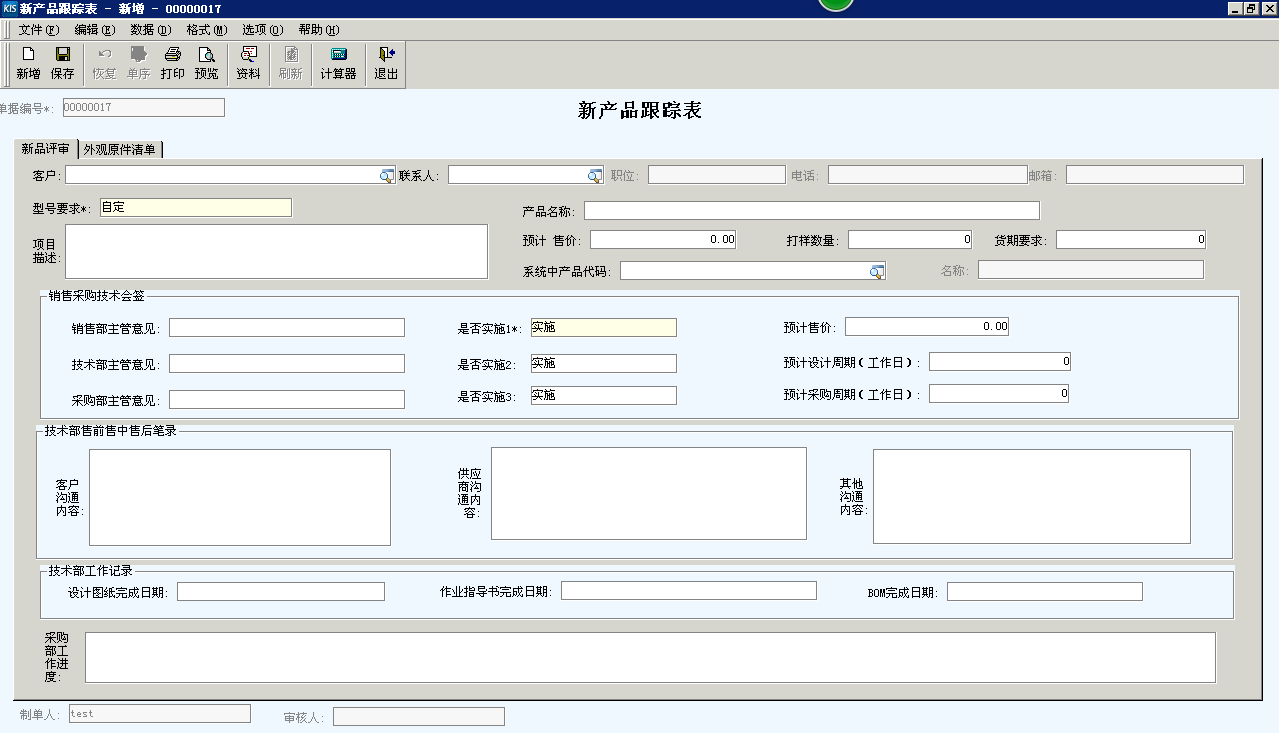Image resolution: width=1279 pixels, height=736 pixels.
Task: Launch the 计算器 (Calculator) tool
Action: pyautogui.click(x=338, y=63)
